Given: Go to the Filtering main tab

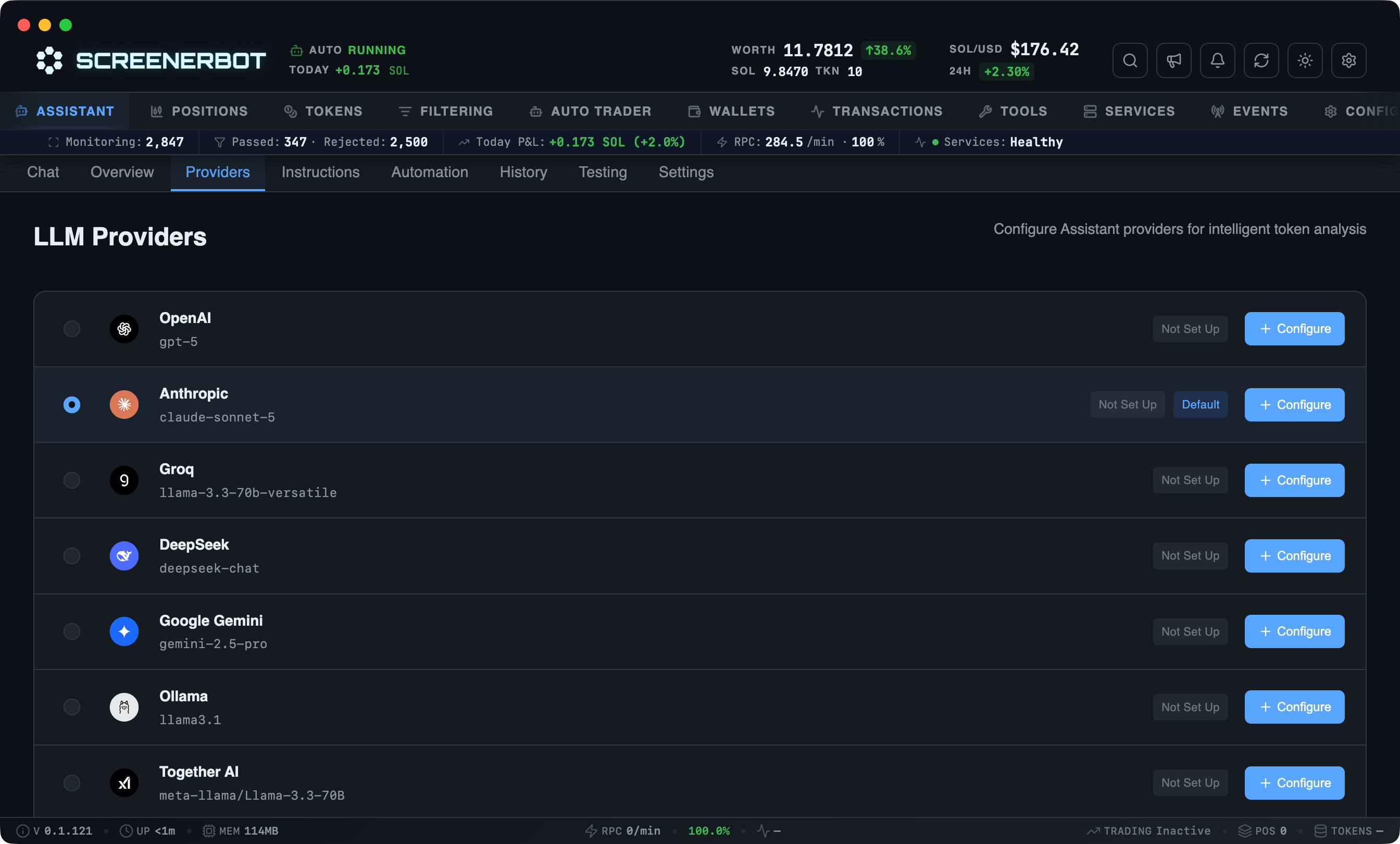Looking at the screenshot, I should [446, 111].
